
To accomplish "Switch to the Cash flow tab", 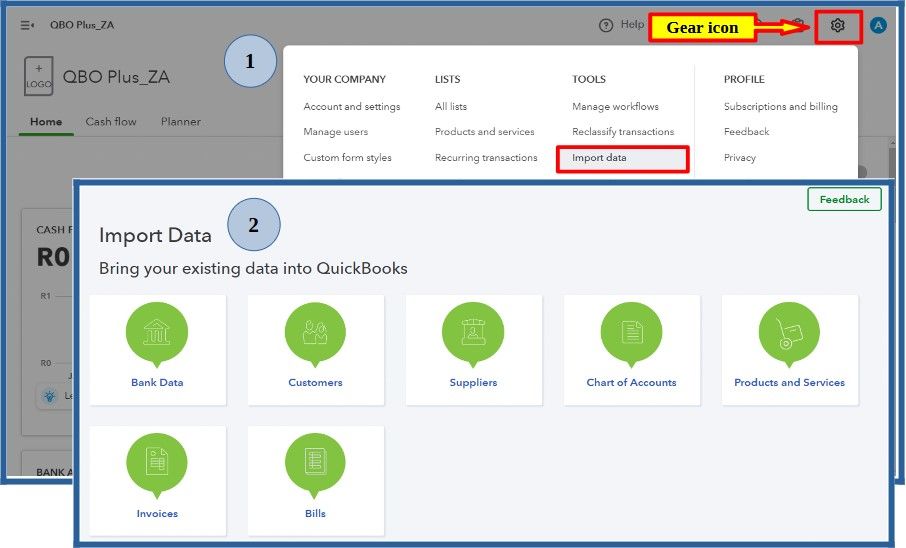I will click(111, 122).
